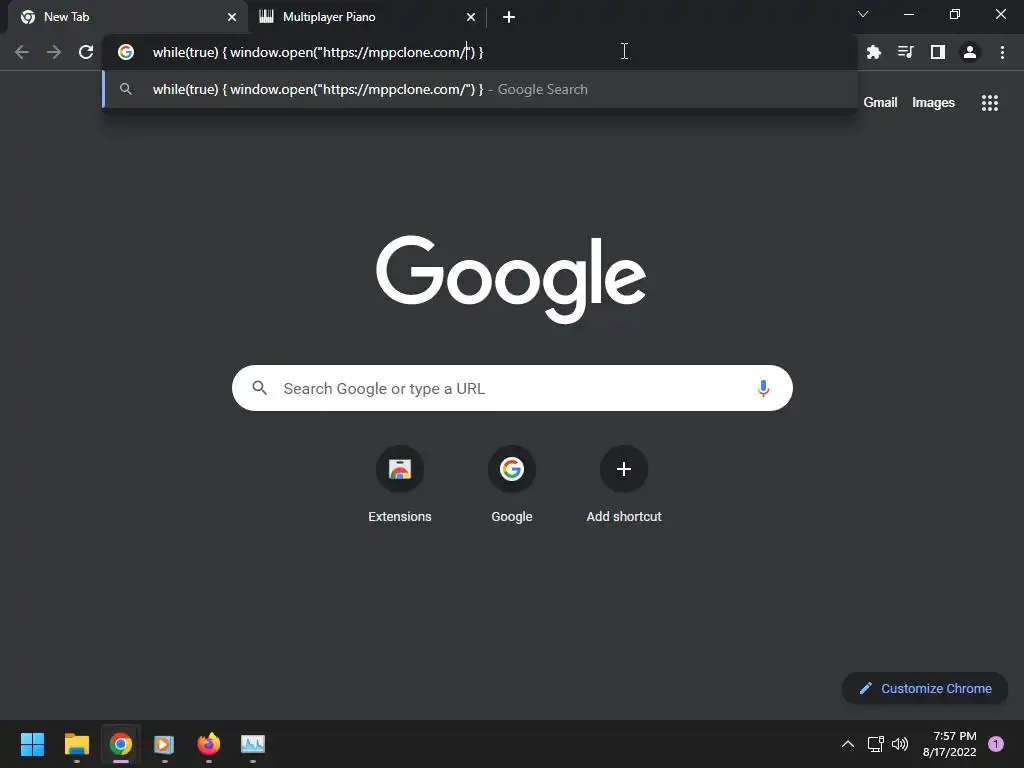The width and height of the screenshot is (1024, 768).
Task: Open a new tab with plus button
Action: tap(509, 17)
